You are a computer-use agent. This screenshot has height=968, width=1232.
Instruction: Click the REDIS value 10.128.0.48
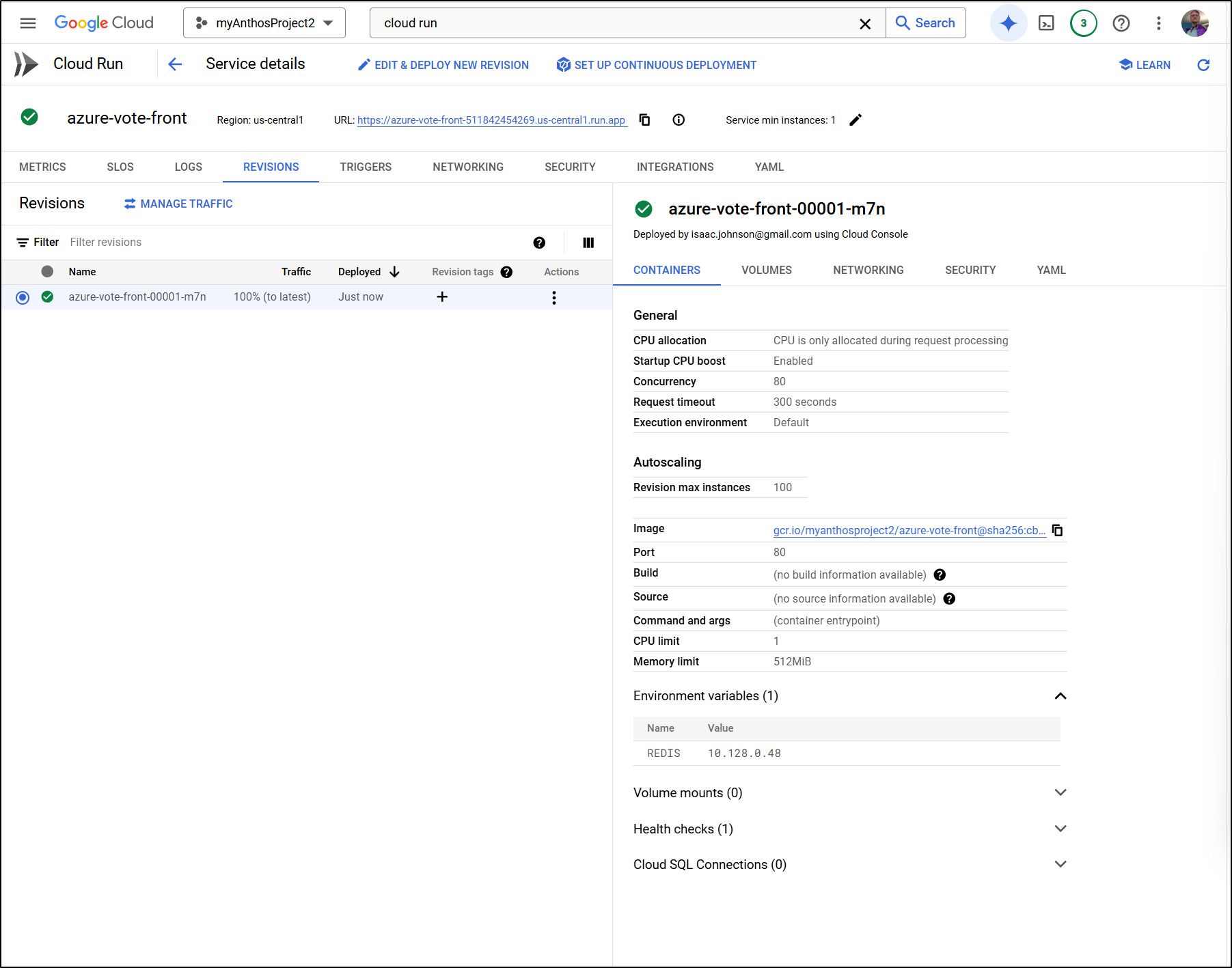tap(744, 753)
